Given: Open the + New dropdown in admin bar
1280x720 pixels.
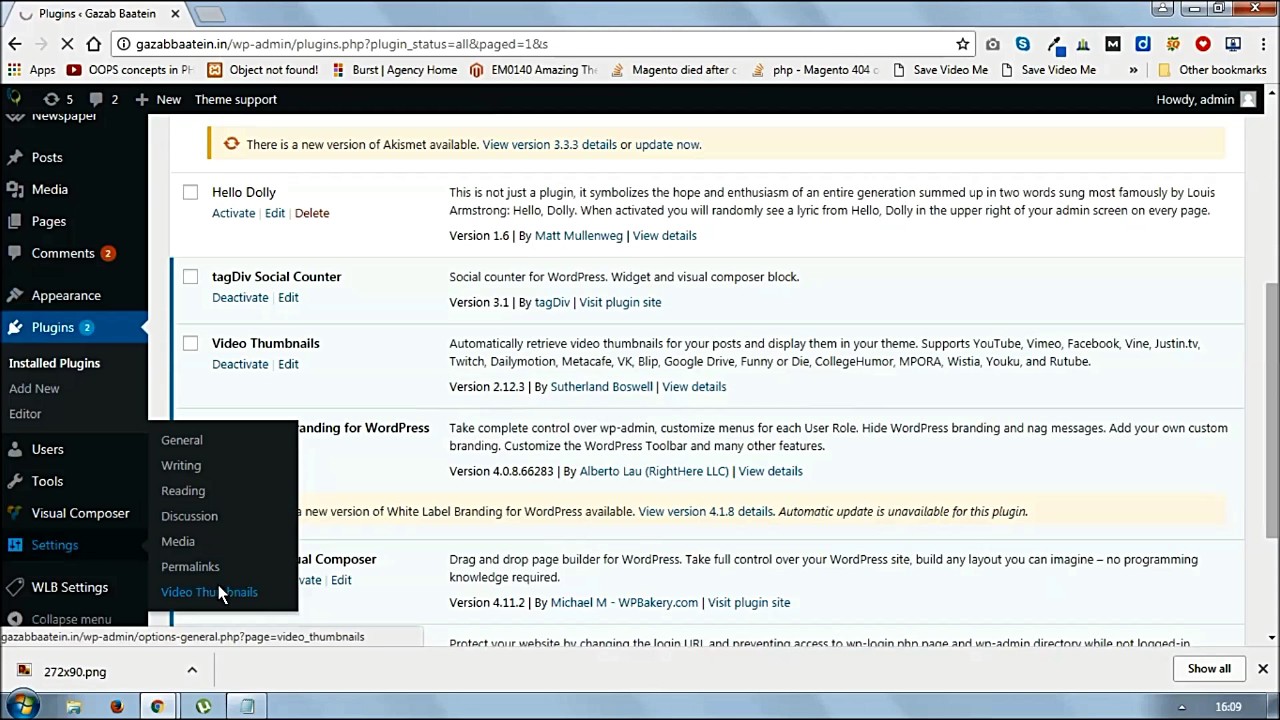Looking at the screenshot, I should [x=158, y=99].
